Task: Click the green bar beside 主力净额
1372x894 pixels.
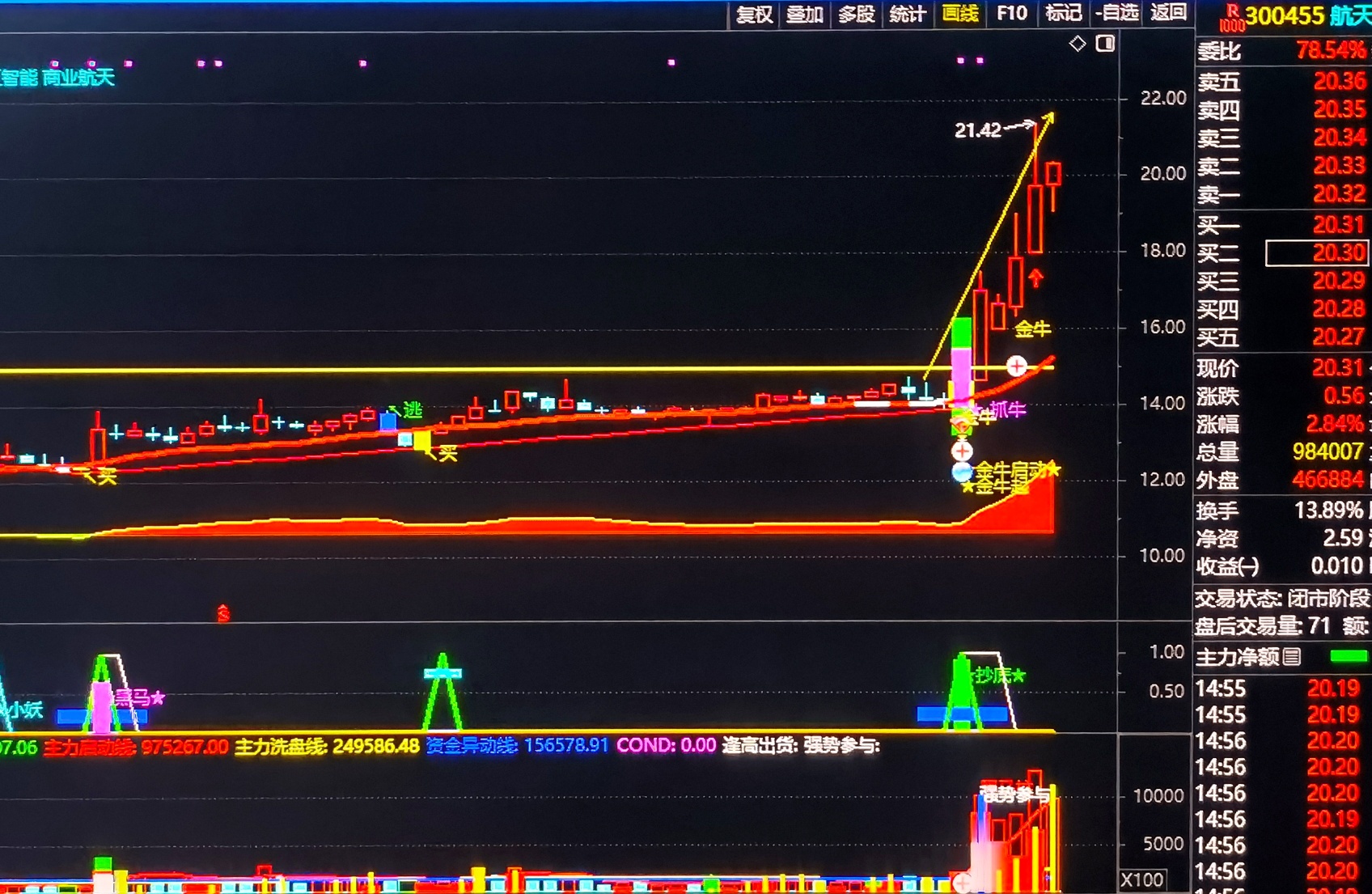Action: (x=1349, y=655)
